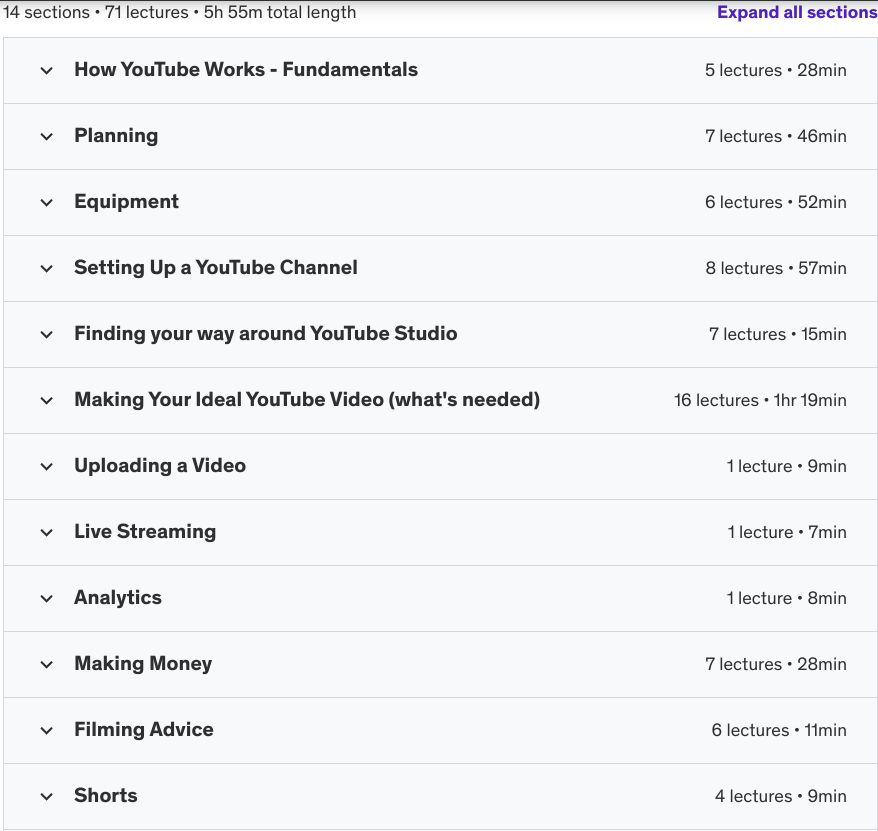
Task: Click the 'Live Streaming' section heading
Action: (145, 532)
